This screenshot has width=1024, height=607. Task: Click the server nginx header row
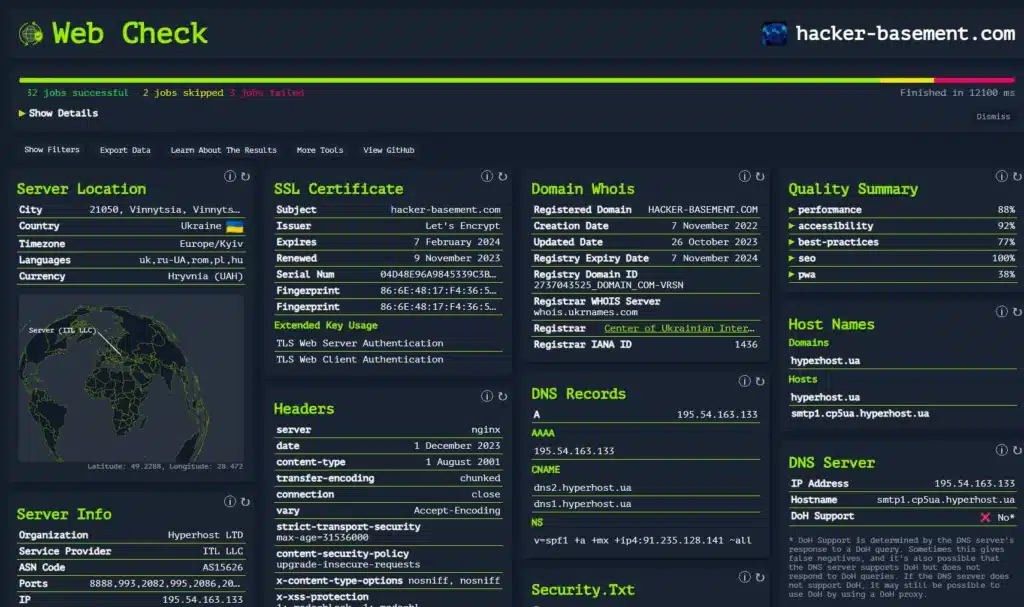(x=388, y=430)
